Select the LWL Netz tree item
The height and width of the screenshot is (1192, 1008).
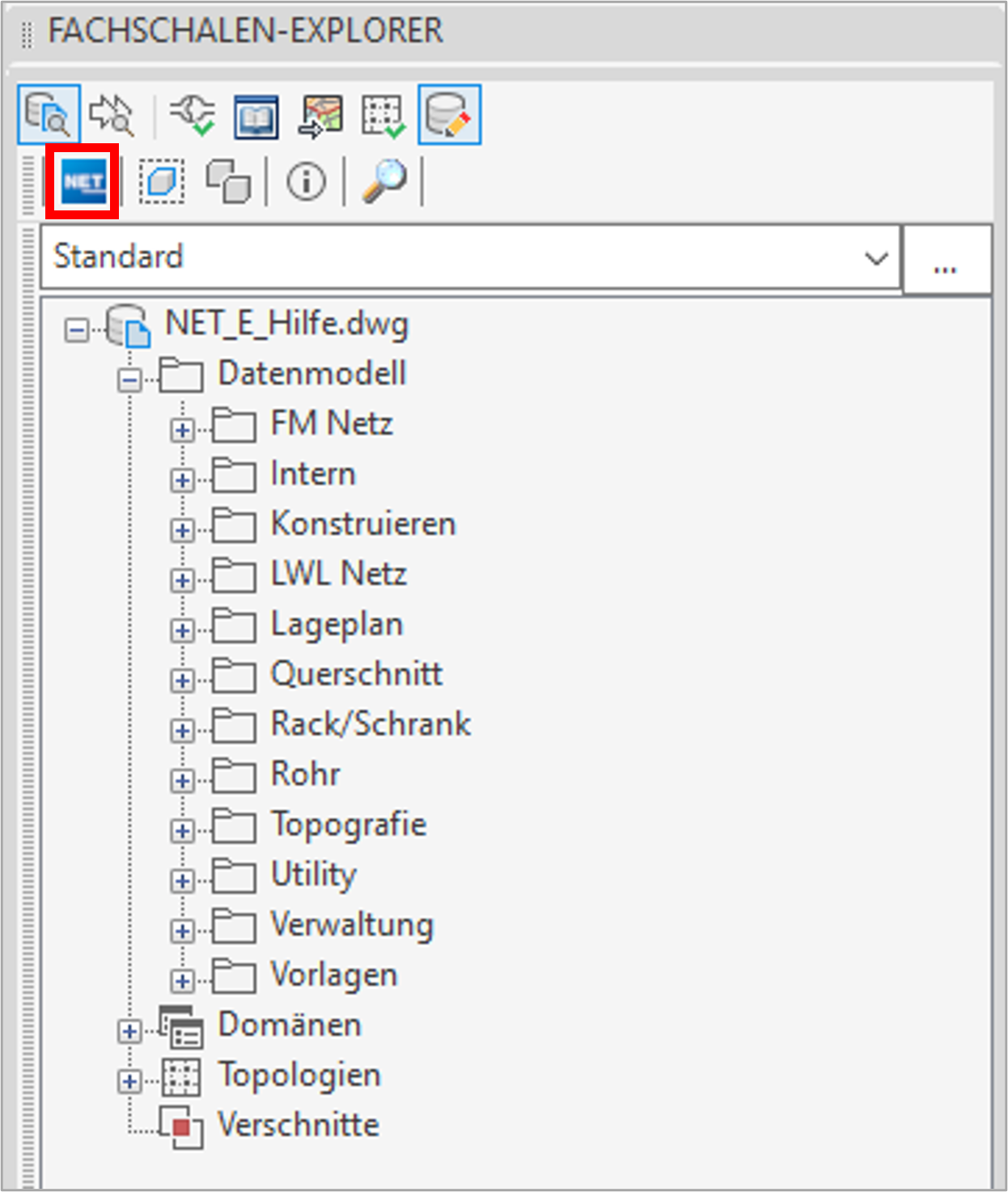pos(339,575)
